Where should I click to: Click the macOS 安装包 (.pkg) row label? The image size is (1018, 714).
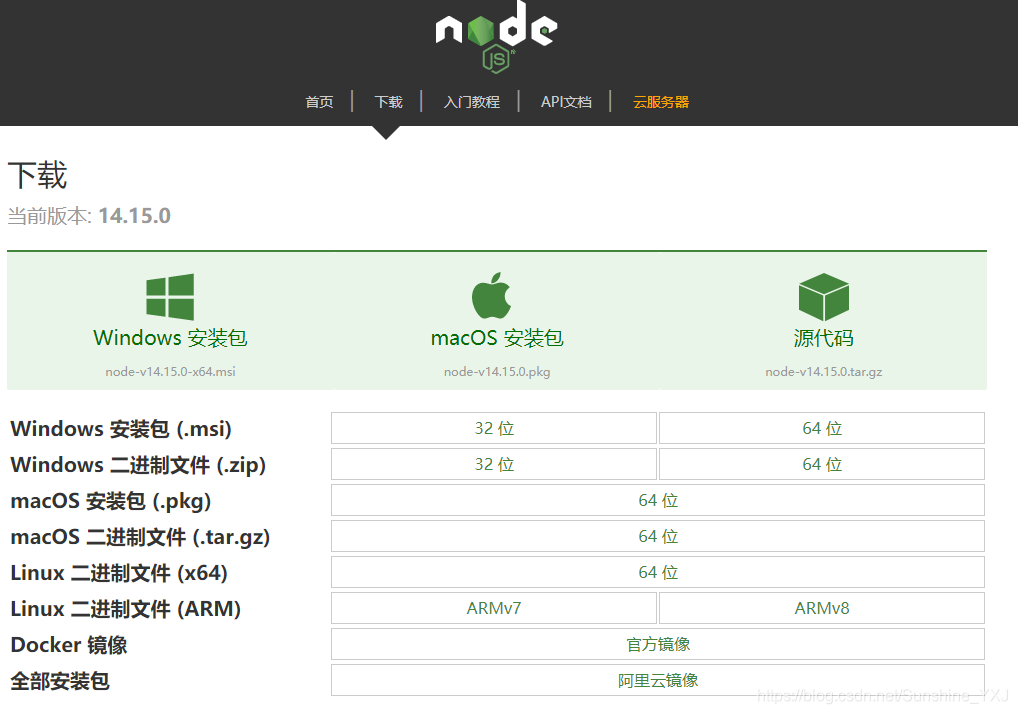[x=111, y=501]
